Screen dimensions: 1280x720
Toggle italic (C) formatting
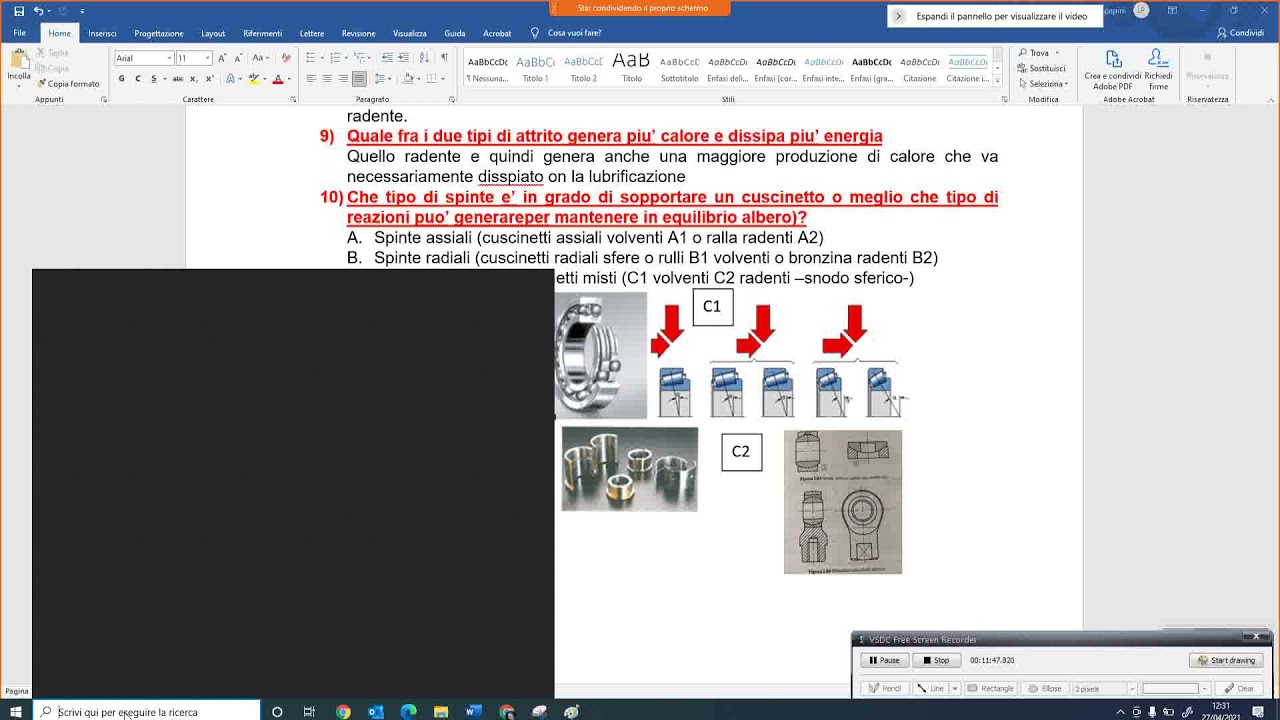(137, 79)
